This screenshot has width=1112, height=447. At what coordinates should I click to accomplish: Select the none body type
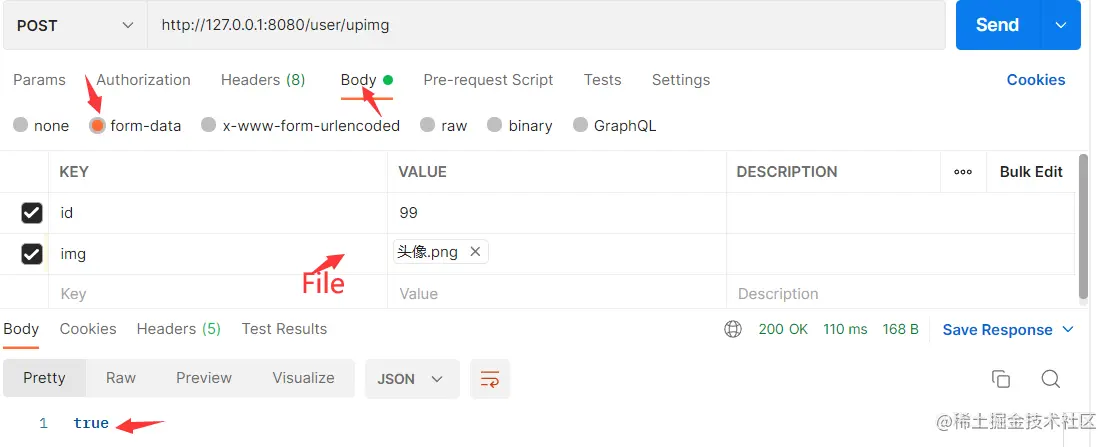tap(21, 125)
